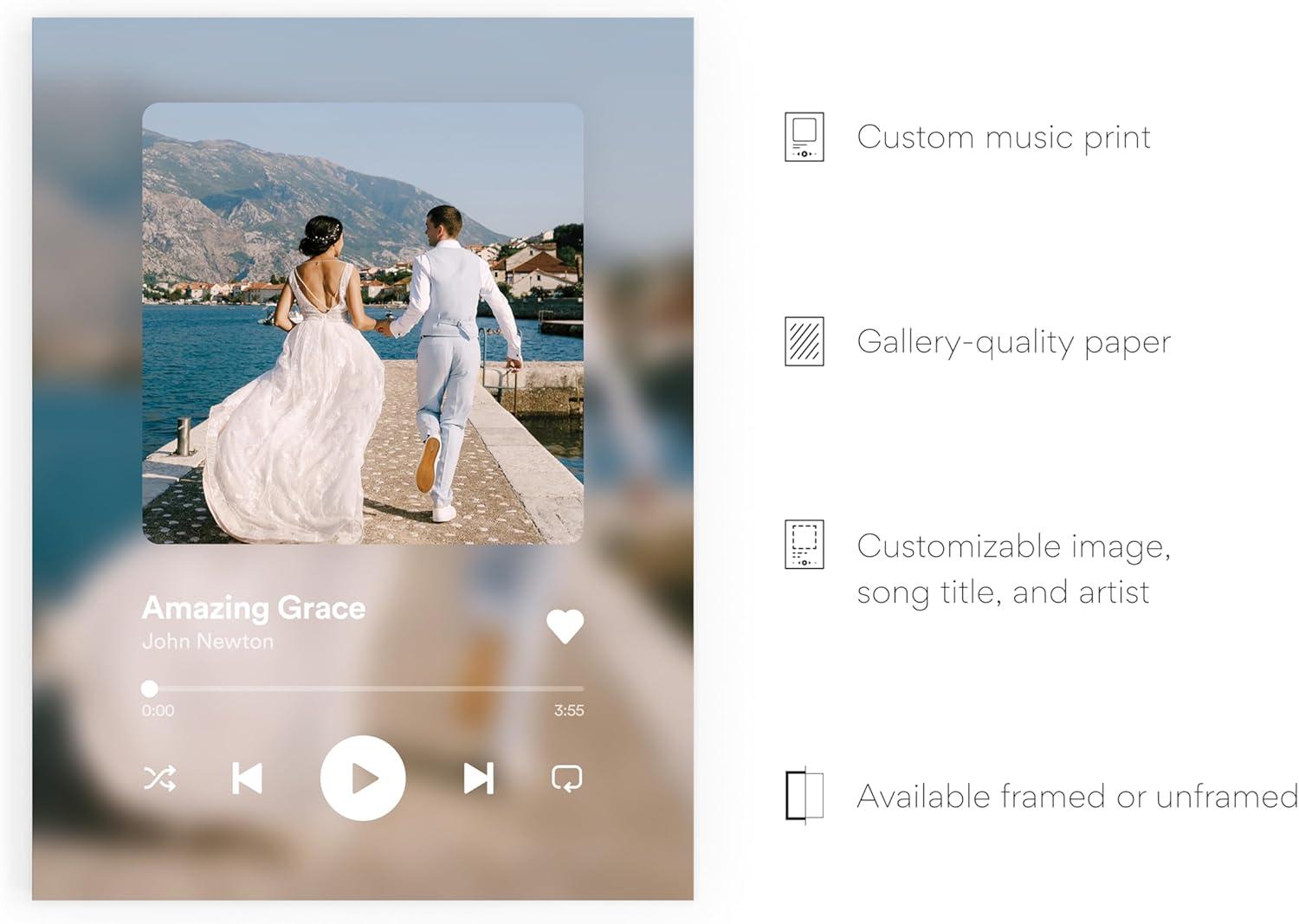The height and width of the screenshot is (924, 1299).
Task: Click the customizable image dashed-frame icon
Action: [x=805, y=545]
